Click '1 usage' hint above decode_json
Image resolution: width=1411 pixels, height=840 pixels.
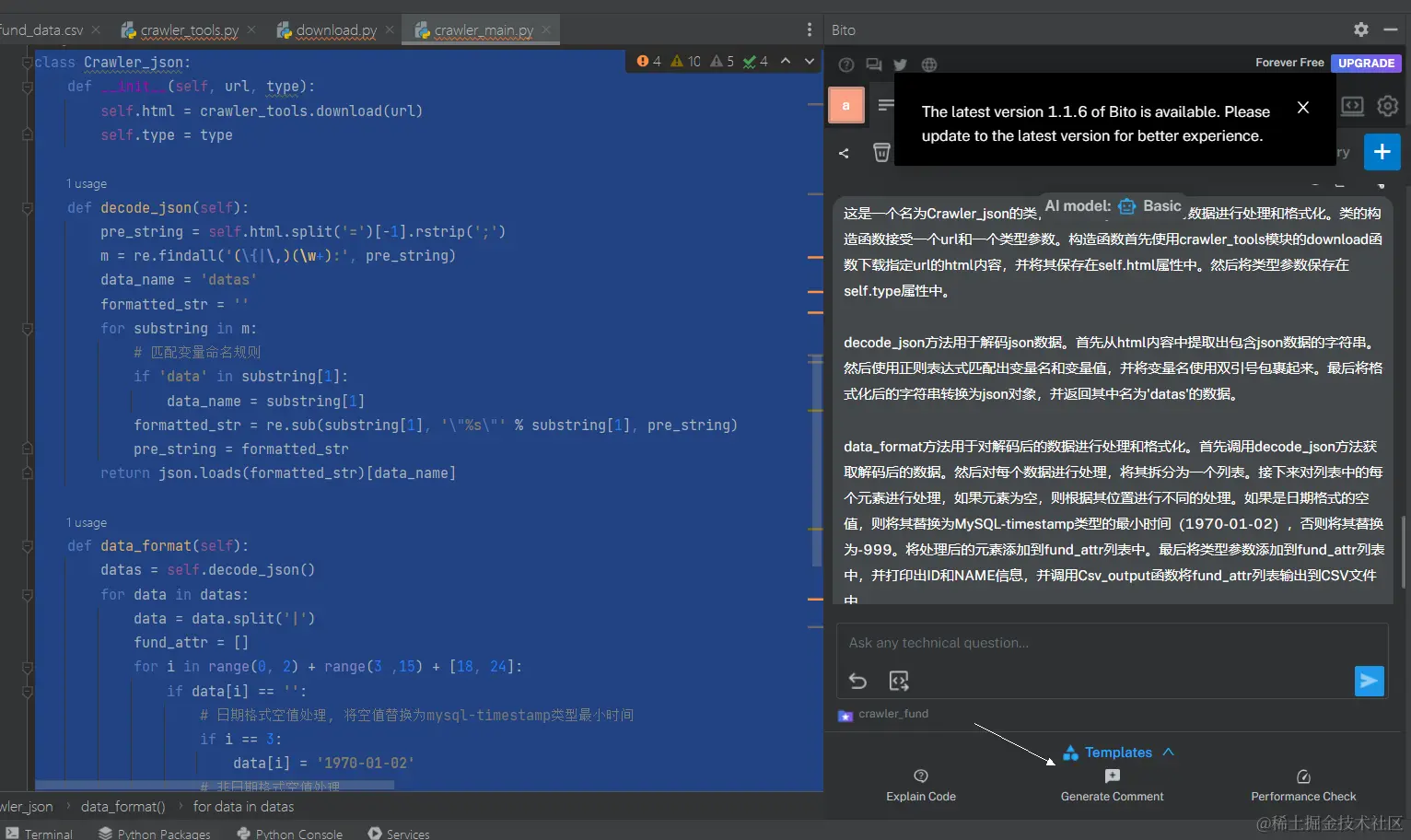[x=87, y=184]
